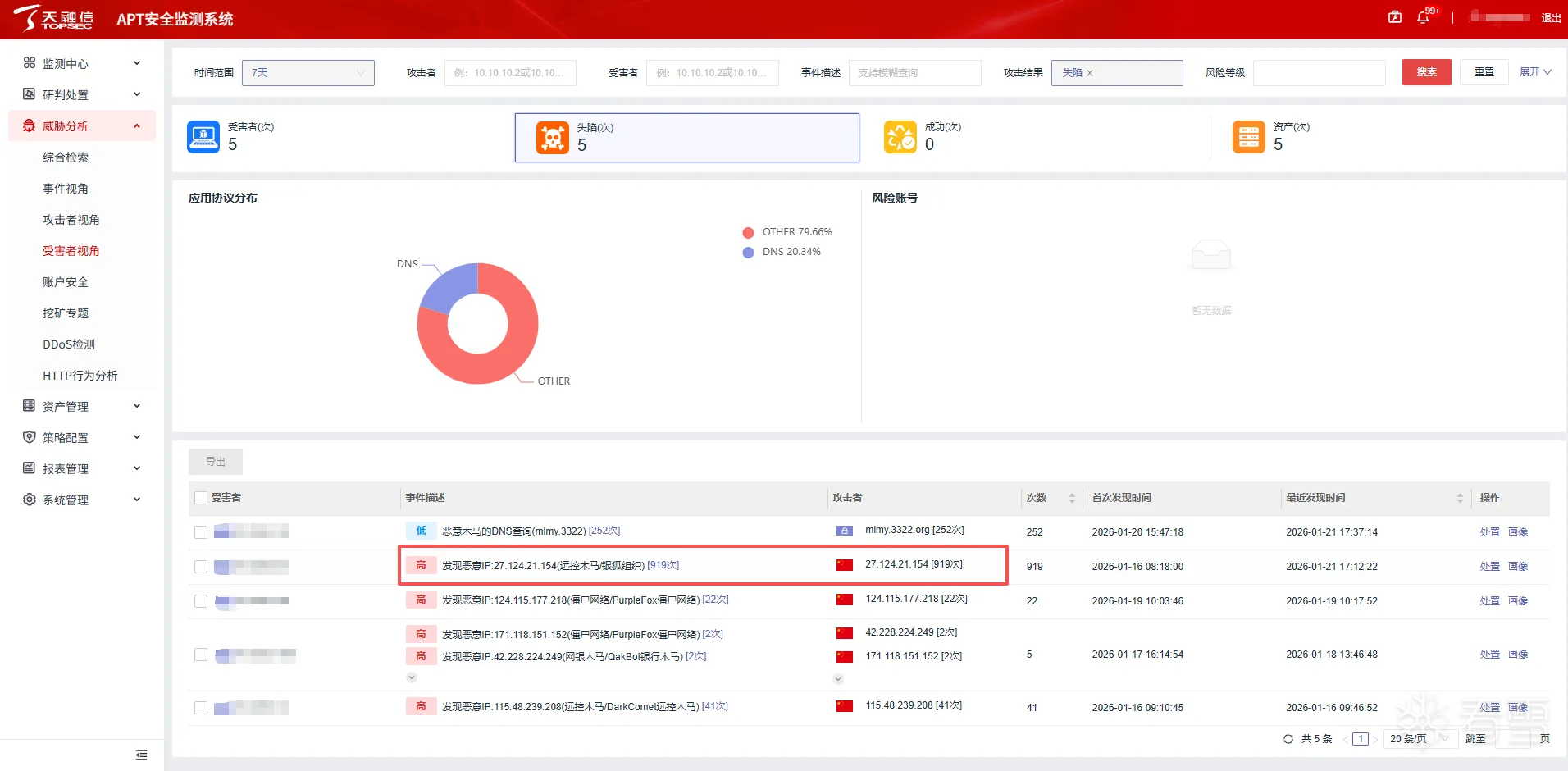1568x771 pixels.
Task: Open the notification bell with 99+ badge
Action: [x=1424, y=17]
